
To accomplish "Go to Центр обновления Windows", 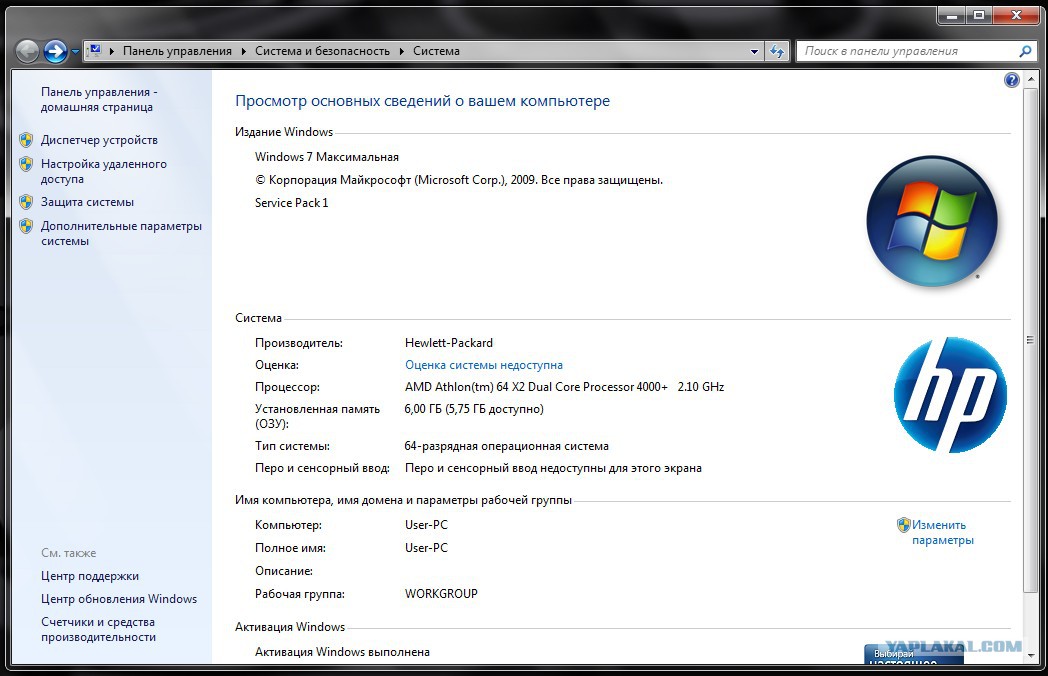I will [118, 599].
